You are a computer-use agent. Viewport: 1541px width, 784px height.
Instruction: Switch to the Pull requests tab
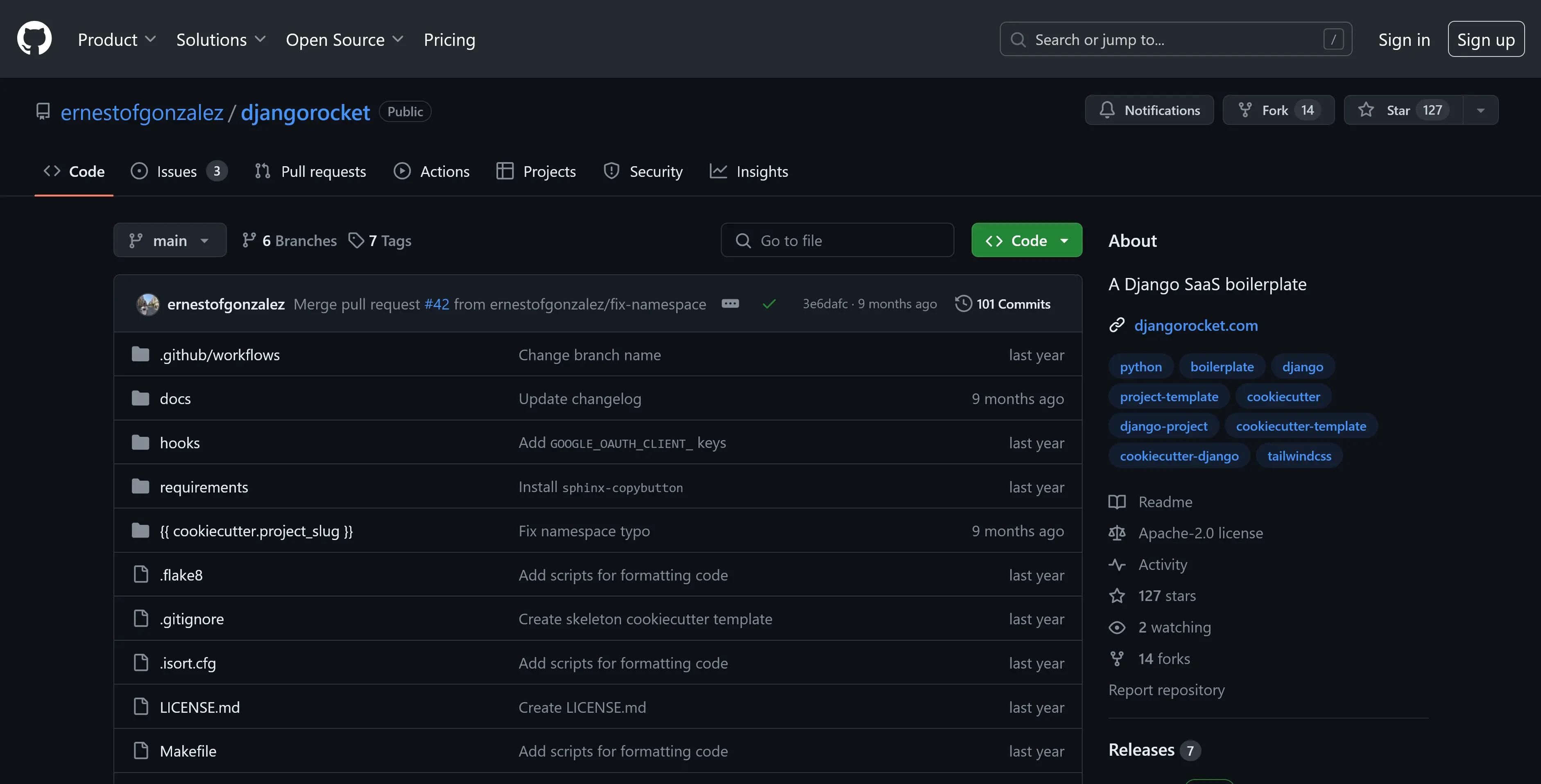(x=310, y=172)
